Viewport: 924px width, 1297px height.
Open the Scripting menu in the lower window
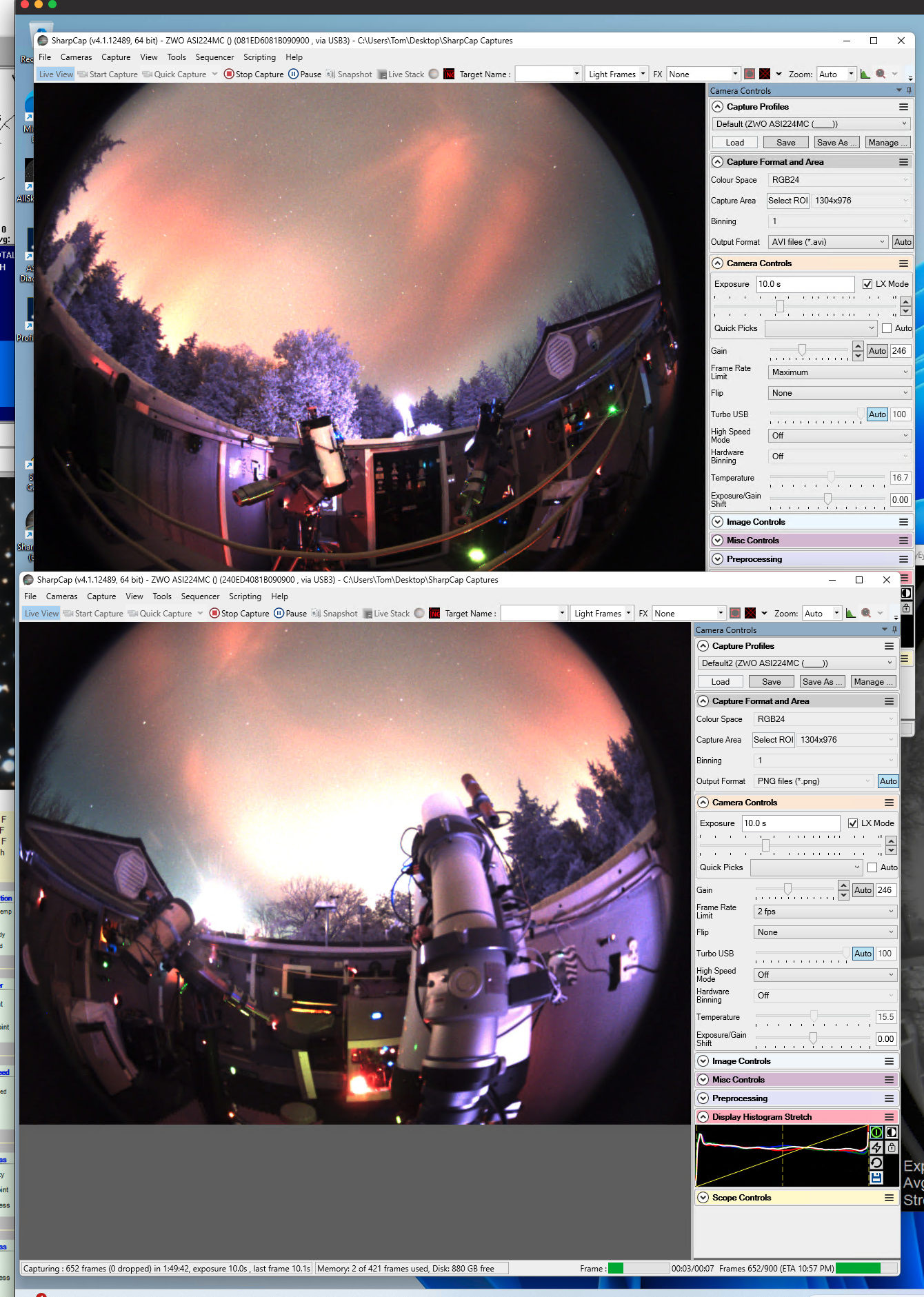pos(245,596)
